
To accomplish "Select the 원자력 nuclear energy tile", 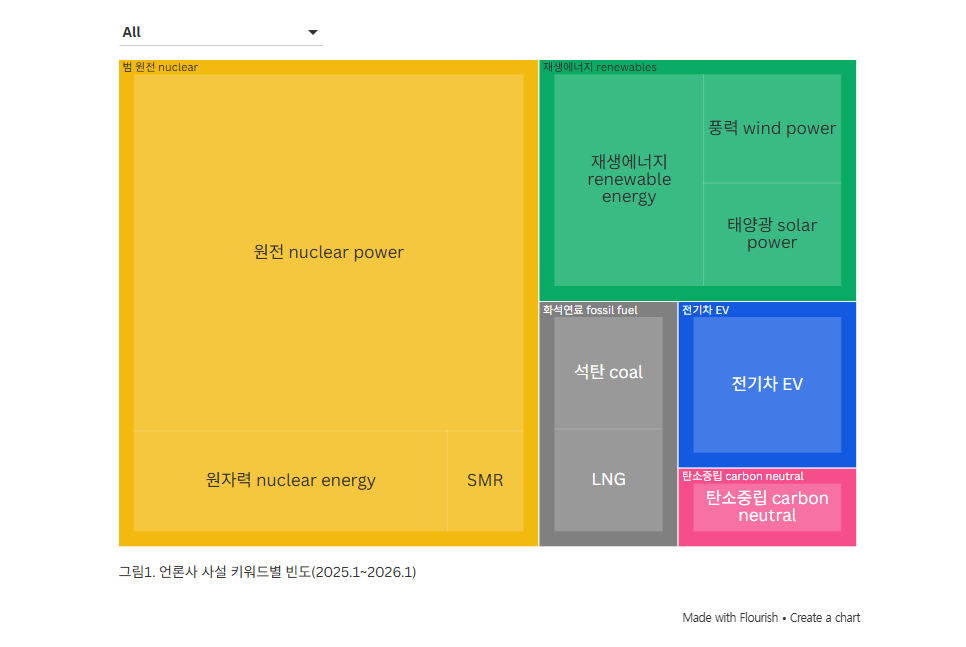I will (x=290, y=481).
